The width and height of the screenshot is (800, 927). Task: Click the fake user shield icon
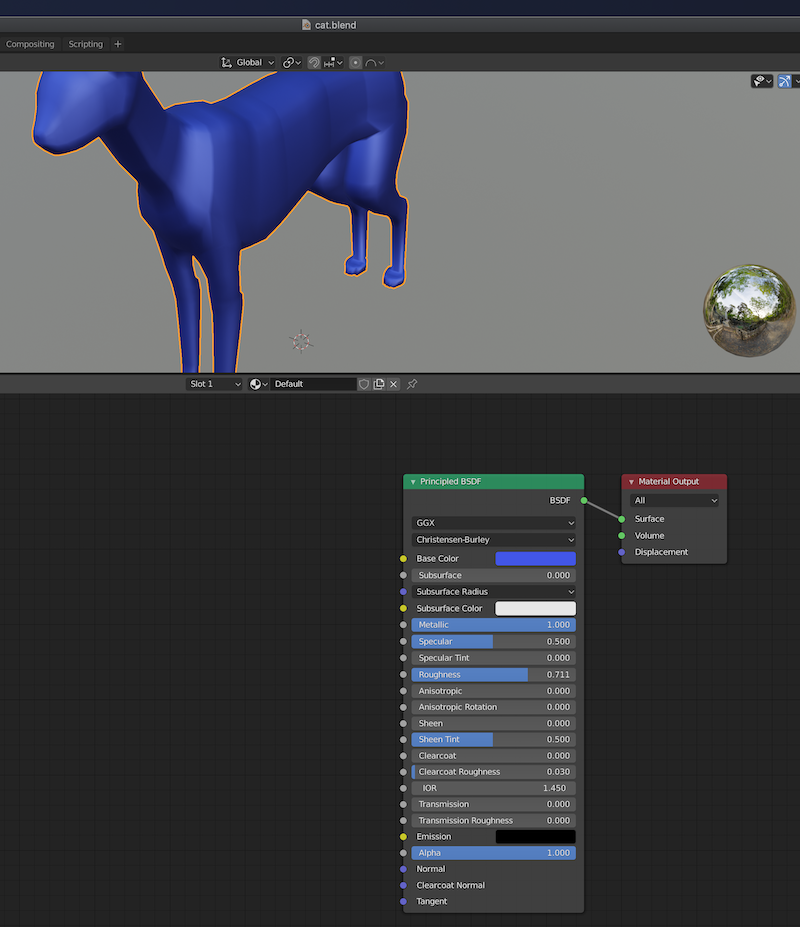(x=364, y=384)
